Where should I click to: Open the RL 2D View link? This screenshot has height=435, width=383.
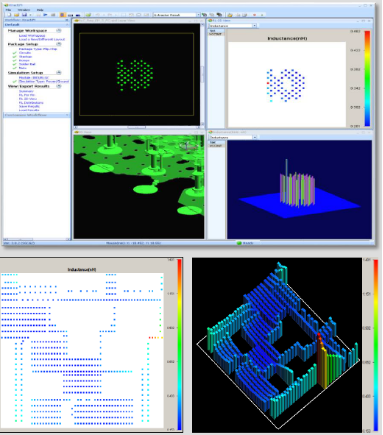pos(28,99)
